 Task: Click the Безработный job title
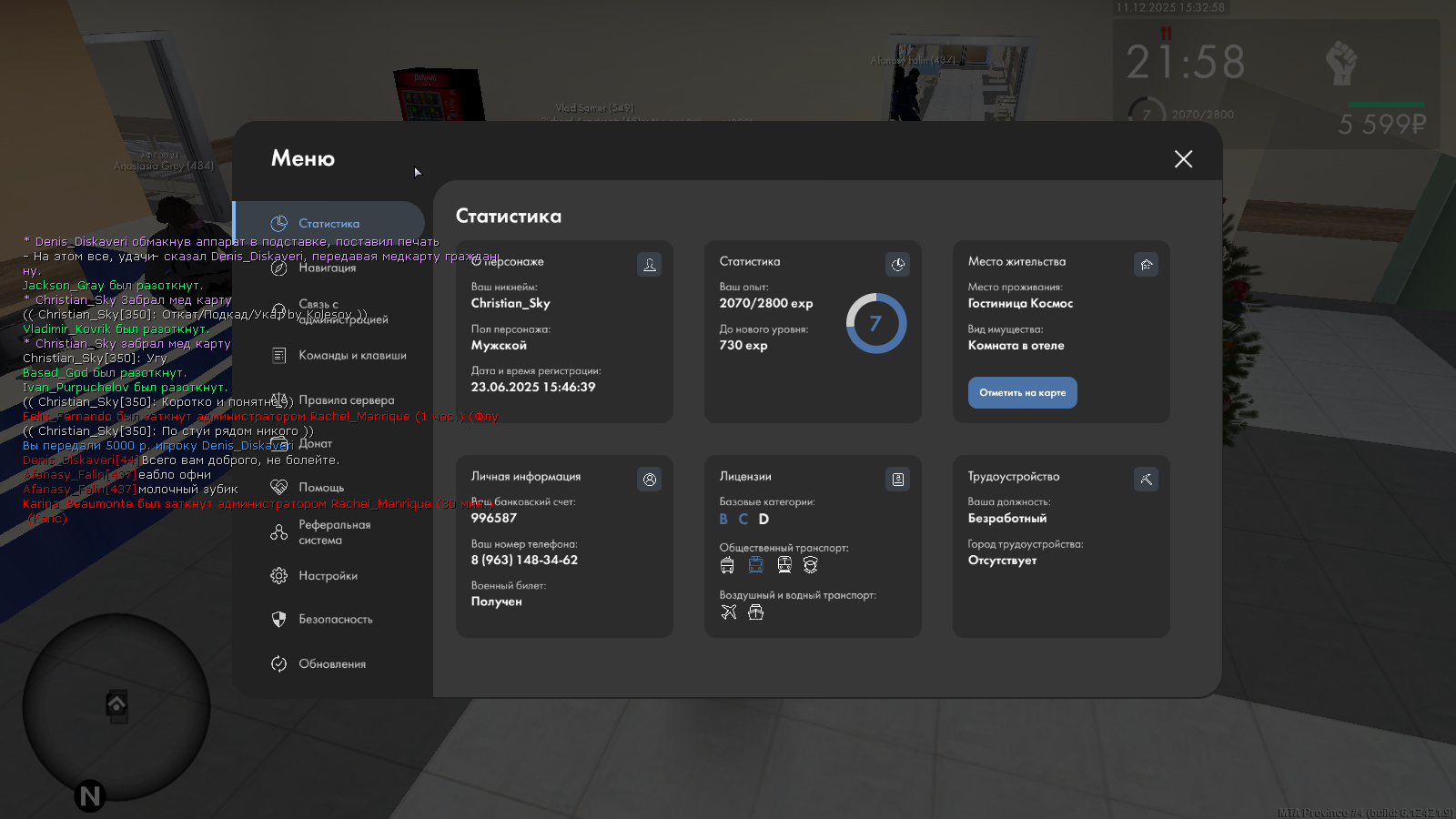pyautogui.click(x=1007, y=518)
